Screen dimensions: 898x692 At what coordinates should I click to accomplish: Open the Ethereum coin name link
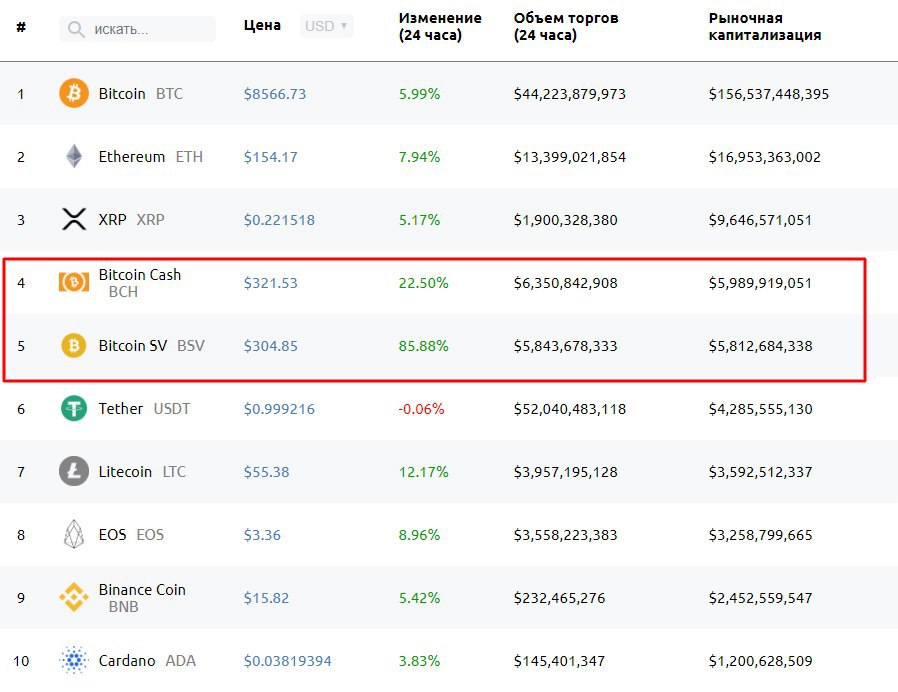[132, 156]
